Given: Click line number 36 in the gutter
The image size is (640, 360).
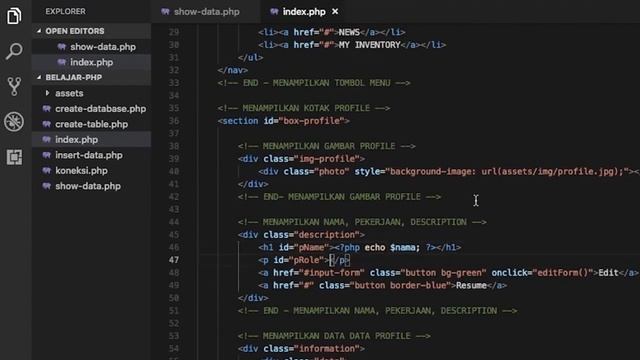Looking at the screenshot, I should 174,121.
